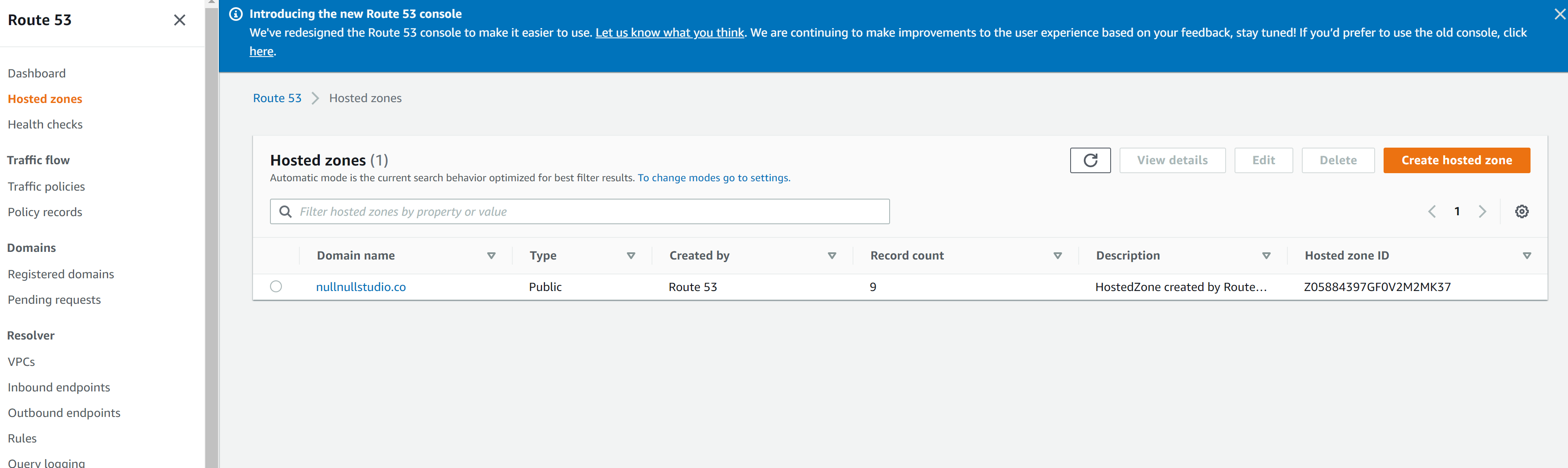Focus the filter hosted zones search field
Screen dimensions: 1568x468
coord(584,211)
